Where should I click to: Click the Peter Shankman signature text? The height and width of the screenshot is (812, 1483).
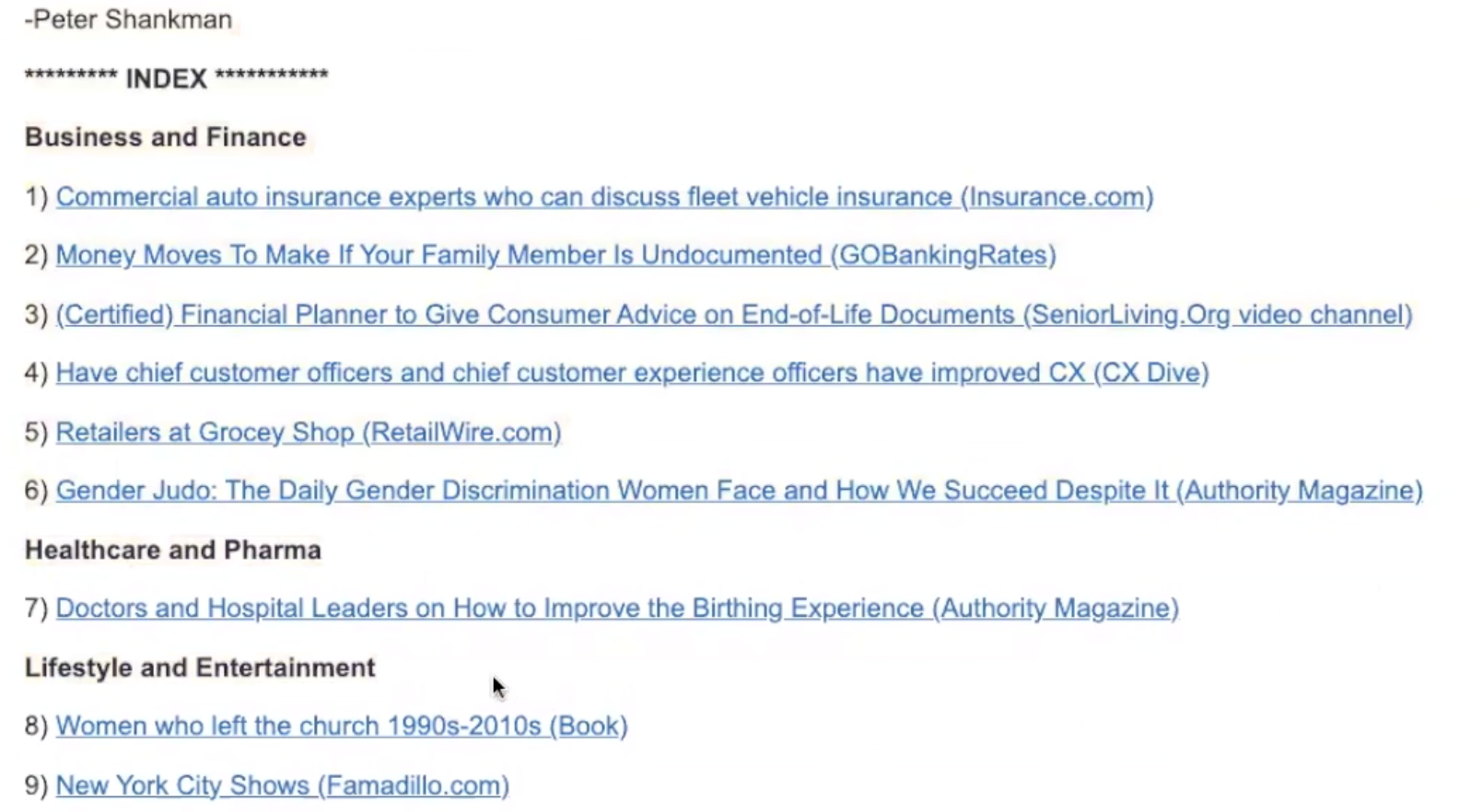(128, 19)
